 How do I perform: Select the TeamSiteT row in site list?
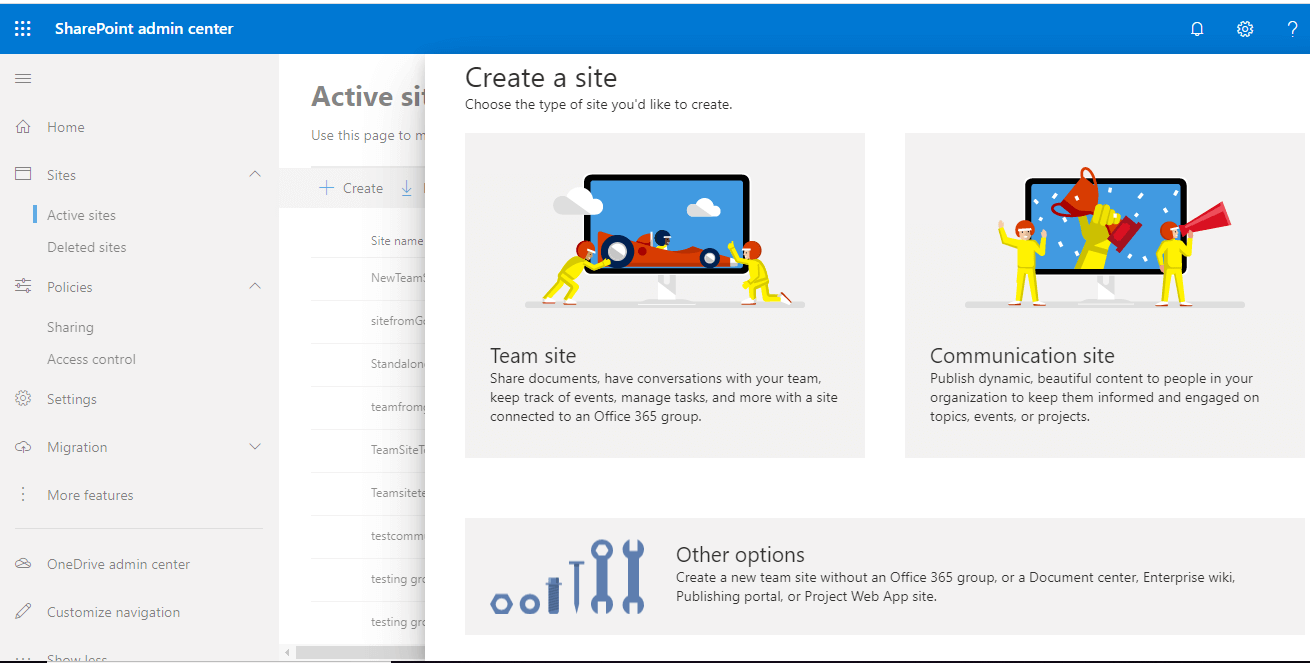coord(368,450)
